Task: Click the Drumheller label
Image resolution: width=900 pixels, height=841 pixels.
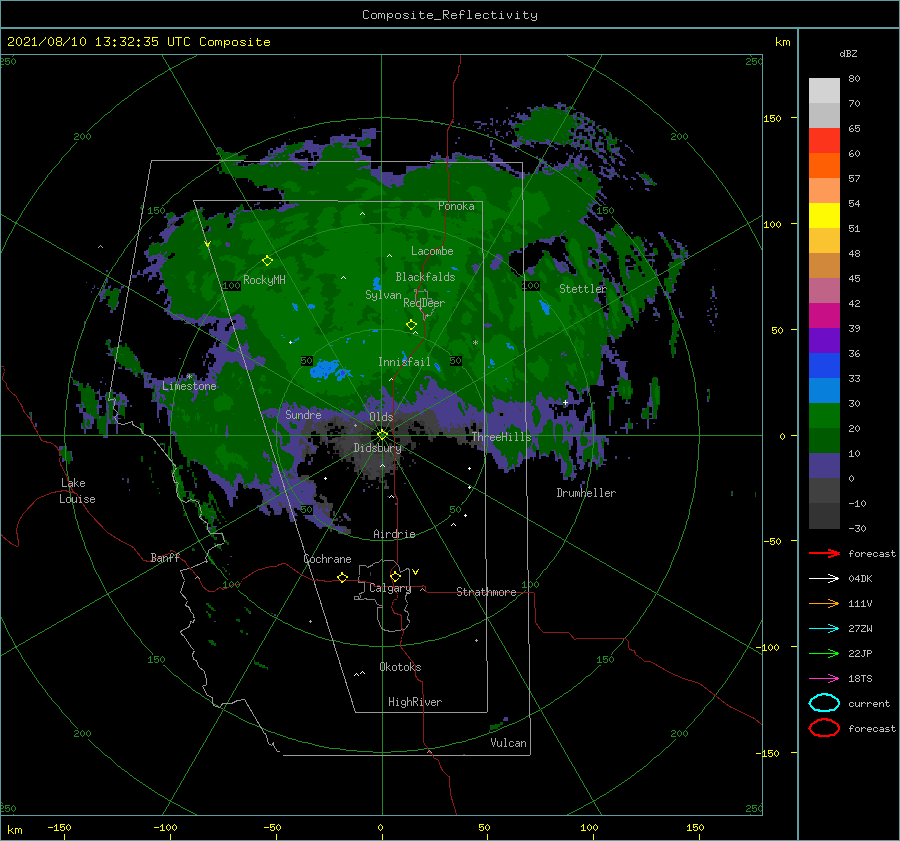Action: coord(586,493)
